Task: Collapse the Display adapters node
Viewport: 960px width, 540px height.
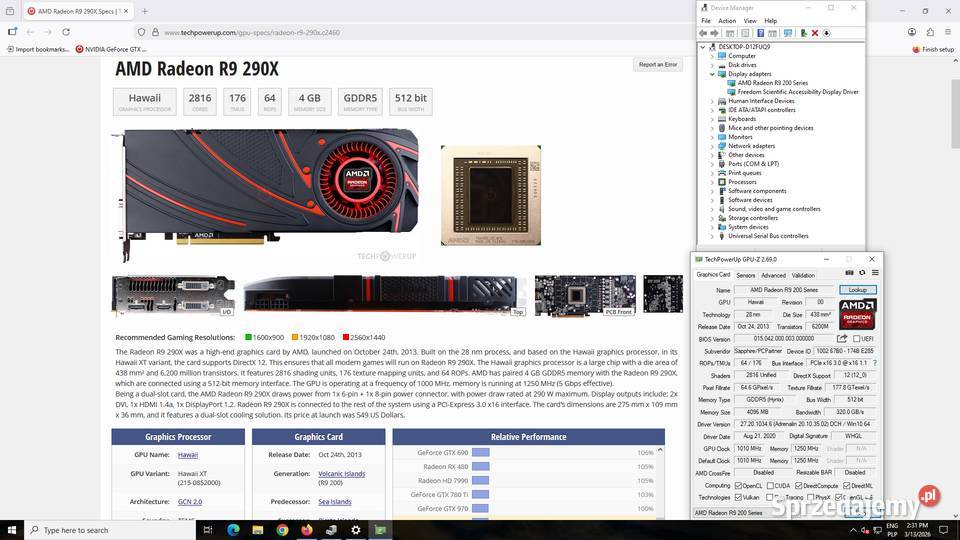Action: (x=712, y=73)
